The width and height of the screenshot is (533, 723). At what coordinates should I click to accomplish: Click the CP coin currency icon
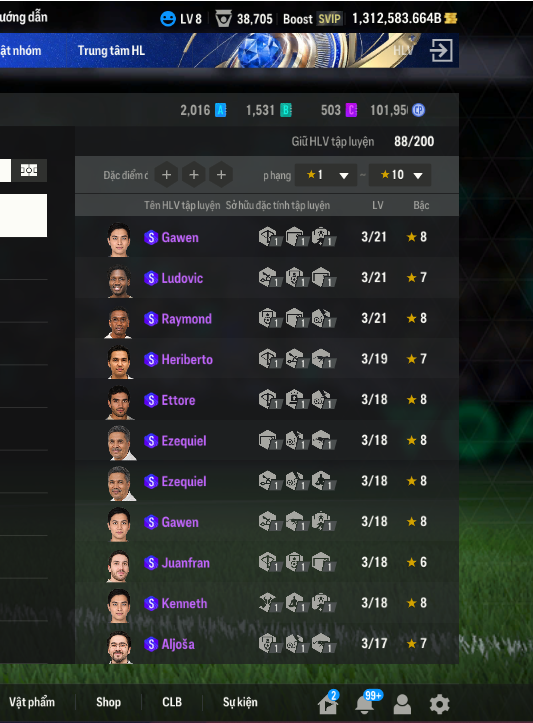[x=419, y=110]
